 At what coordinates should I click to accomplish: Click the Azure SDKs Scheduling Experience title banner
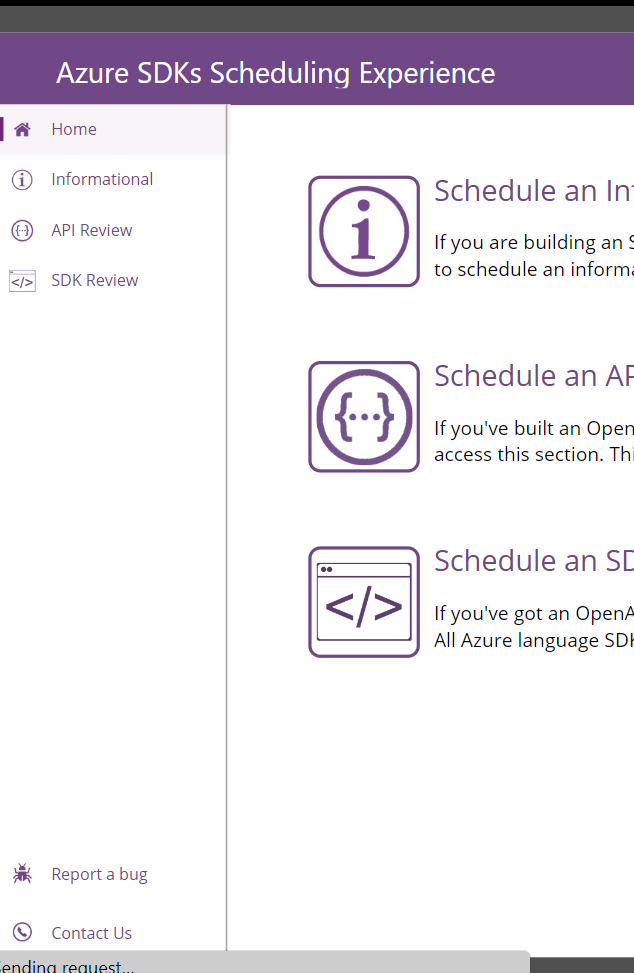(x=276, y=73)
